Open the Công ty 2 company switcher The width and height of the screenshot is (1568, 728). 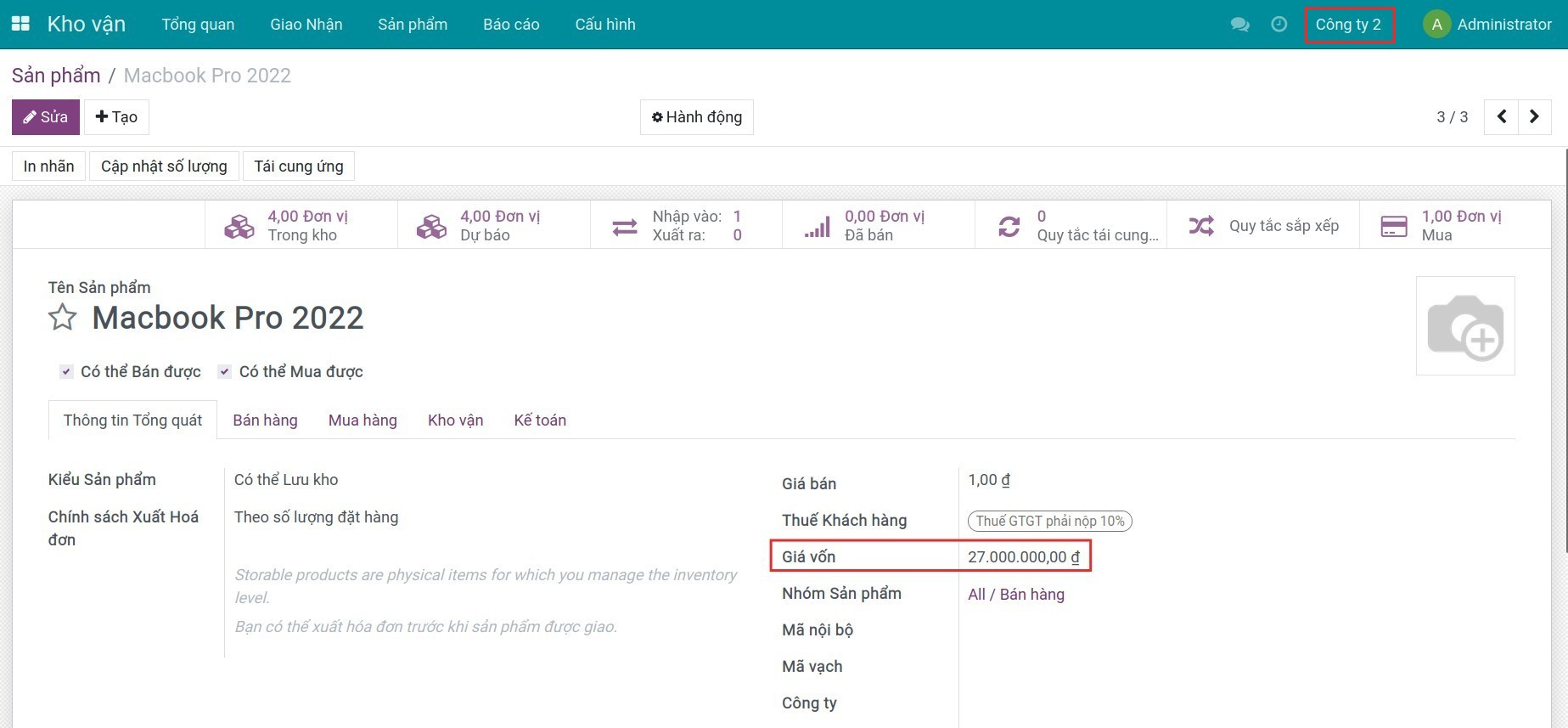click(x=1348, y=25)
